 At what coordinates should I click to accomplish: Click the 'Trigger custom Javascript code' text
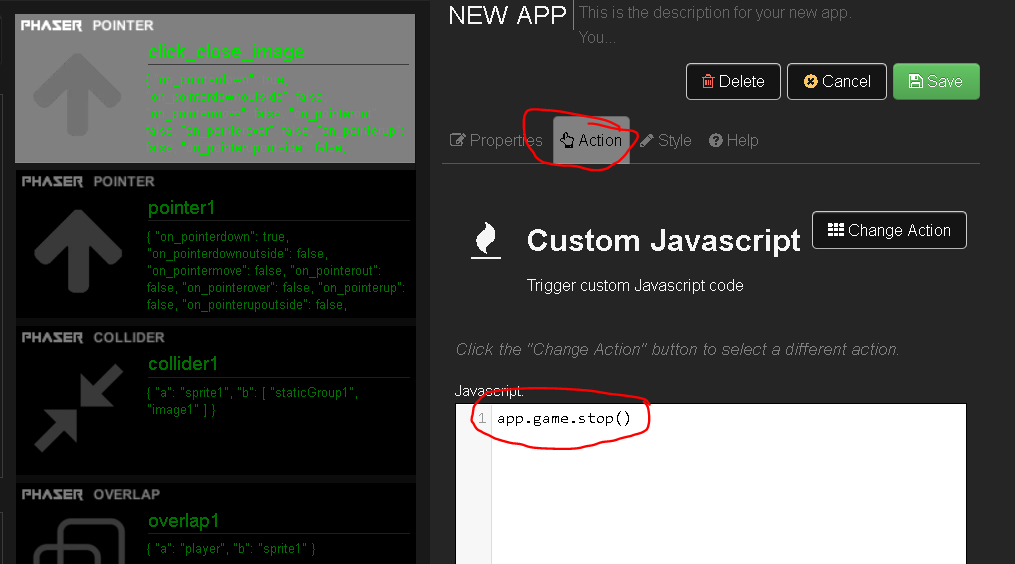click(x=635, y=286)
